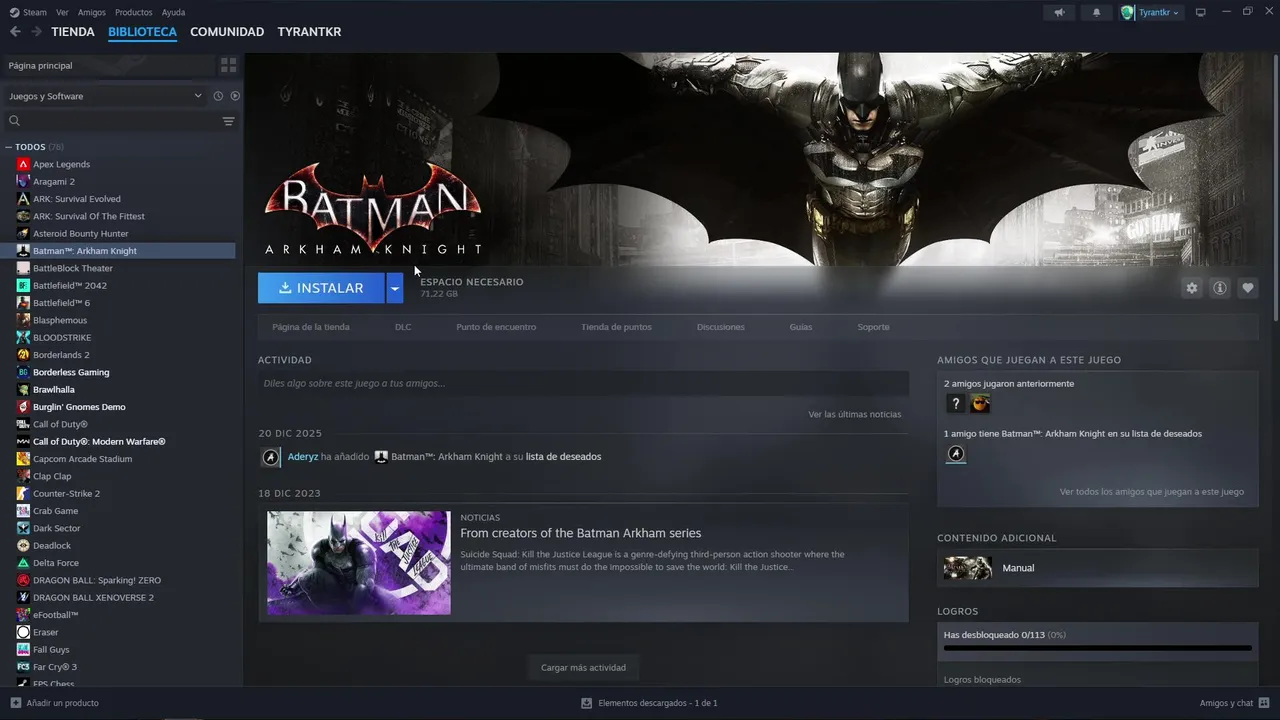1280x720 pixels.
Task: Open the announcements megaphone icon
Action: [1059, 12]
